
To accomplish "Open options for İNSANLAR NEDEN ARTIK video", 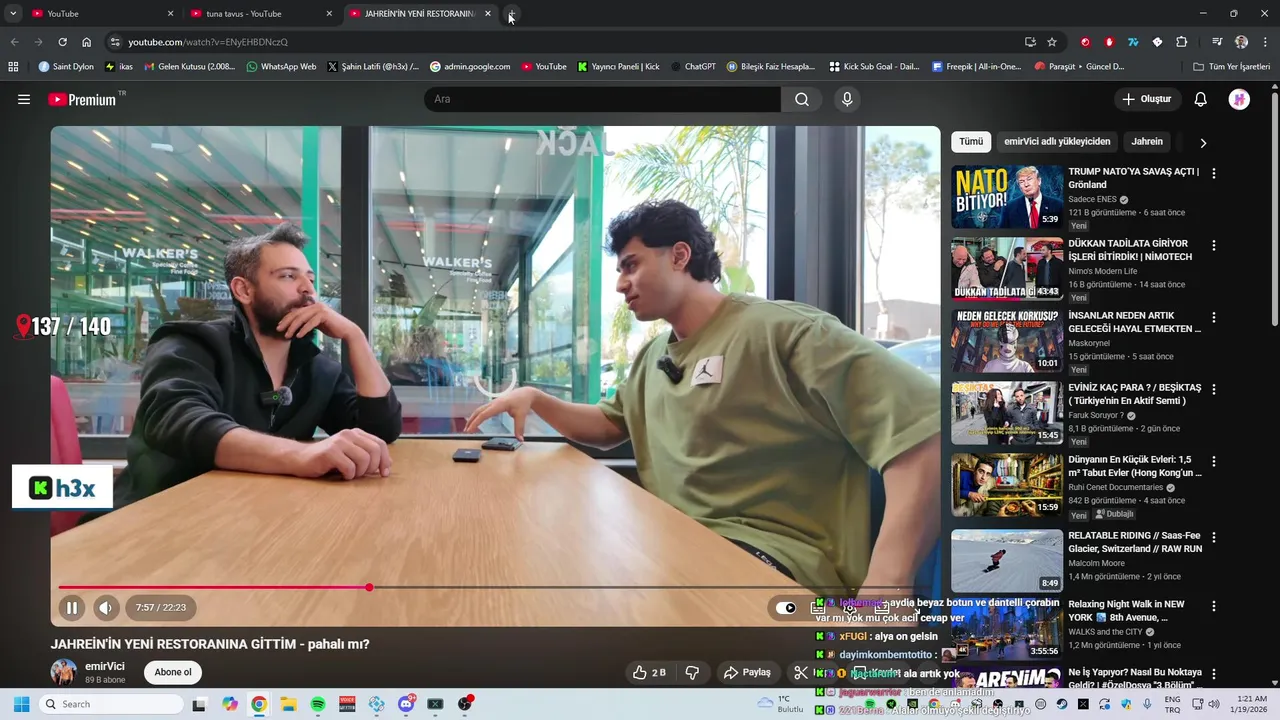I will point(1214,317).
